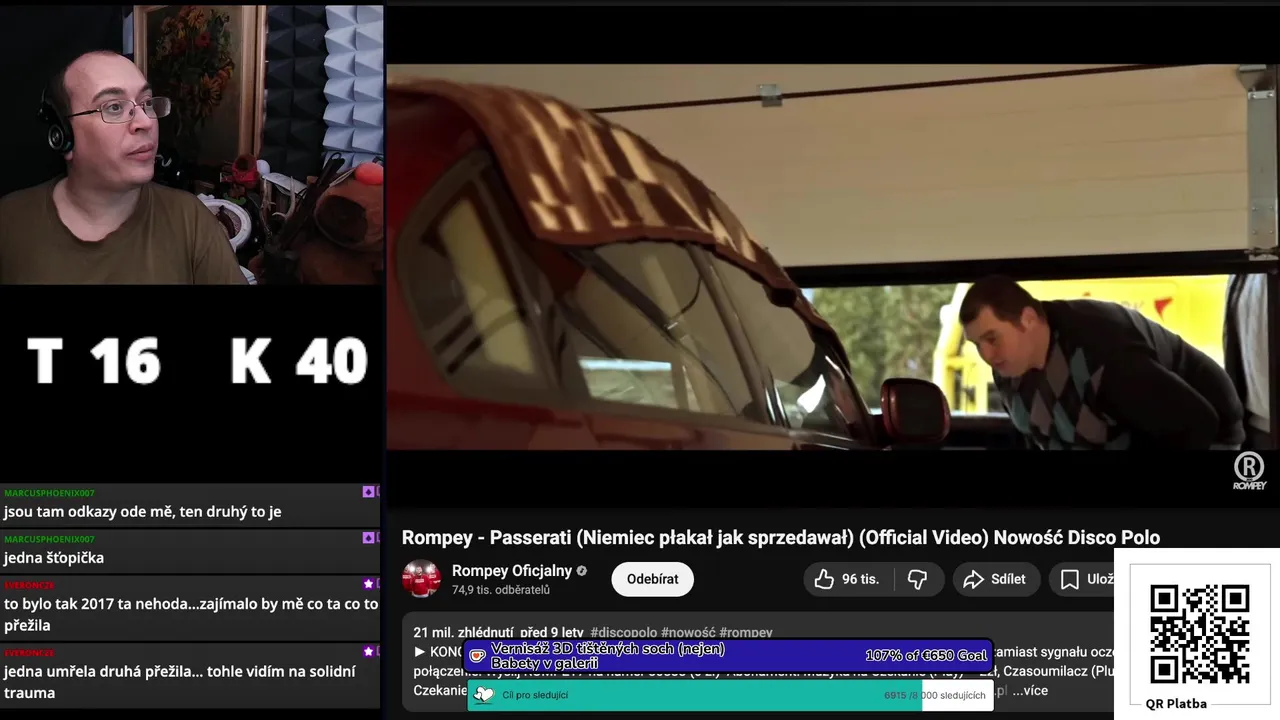Click chat message 'jsou tam odkazy ode mě'
This screenshot has height=720, width=1280.
pos(142,512)
